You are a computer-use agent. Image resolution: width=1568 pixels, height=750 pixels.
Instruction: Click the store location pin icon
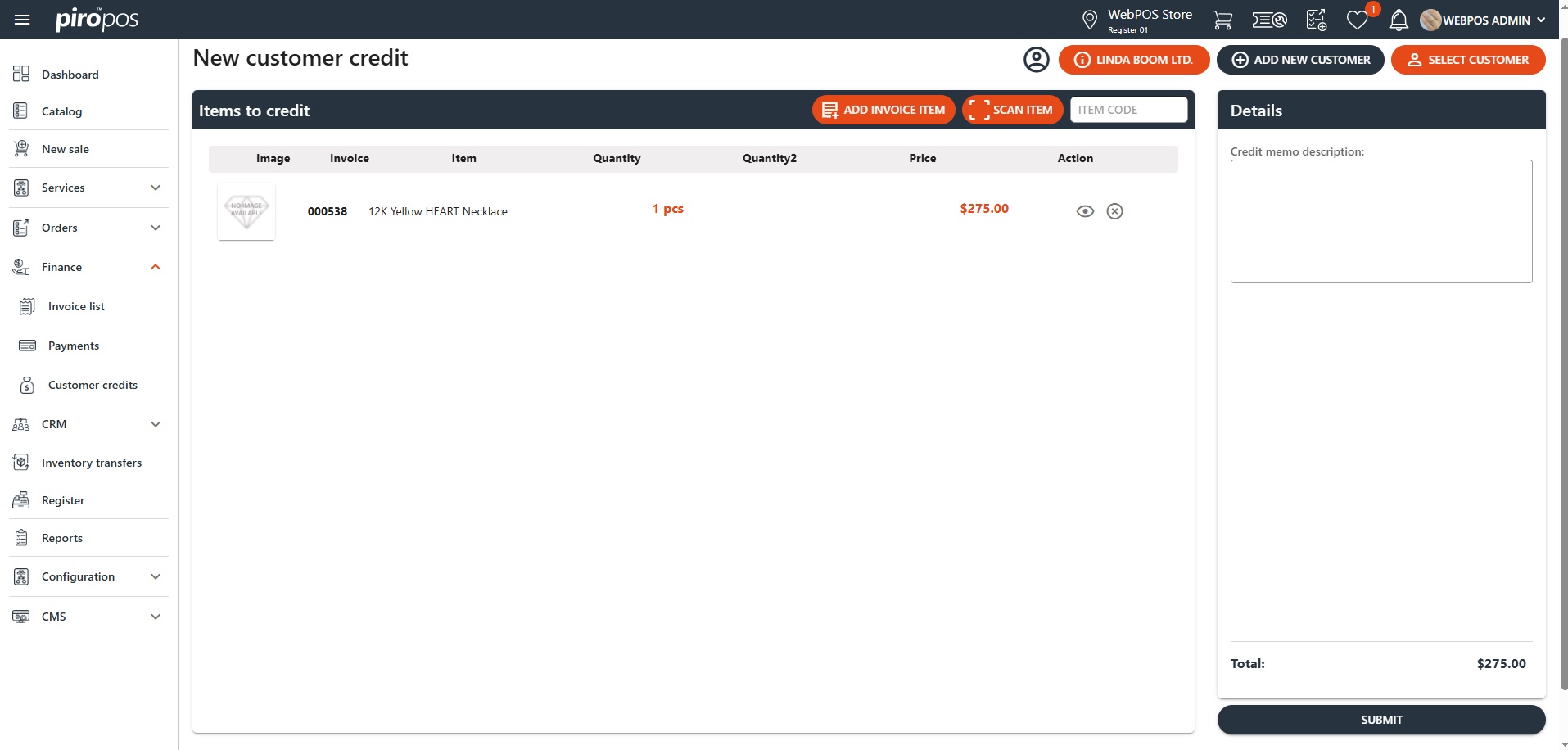[x=1089, y=20]
